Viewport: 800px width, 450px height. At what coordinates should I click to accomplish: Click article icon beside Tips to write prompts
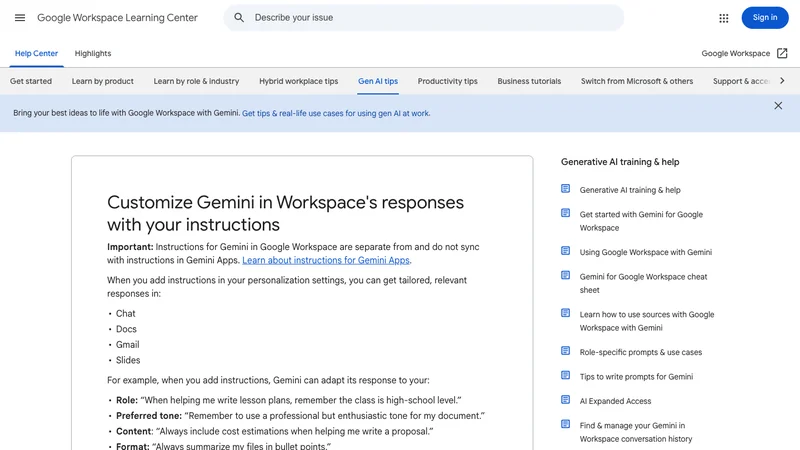[565, 375]
